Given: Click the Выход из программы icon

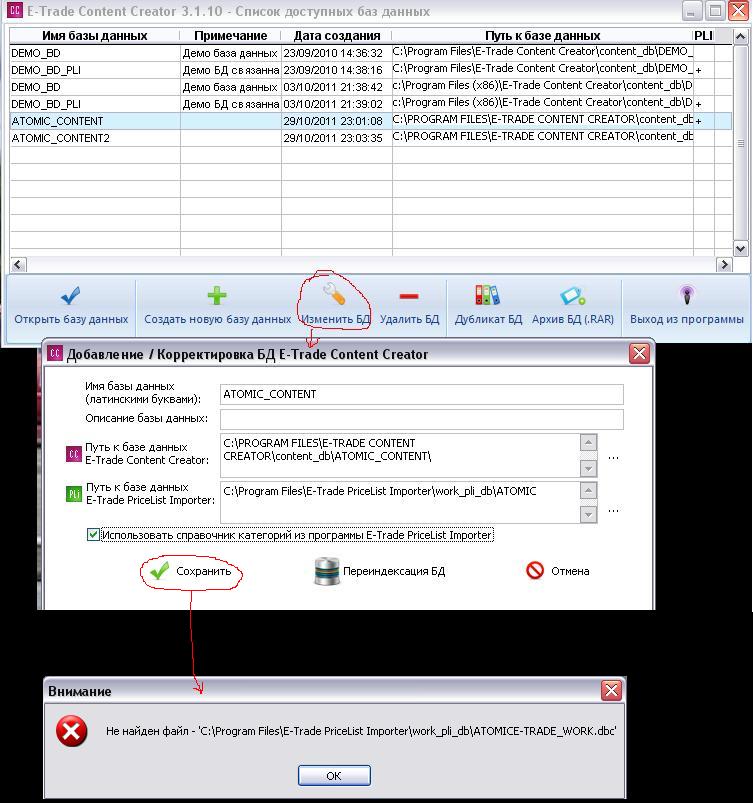Looking at the screenshot, I should coord(687,295).
